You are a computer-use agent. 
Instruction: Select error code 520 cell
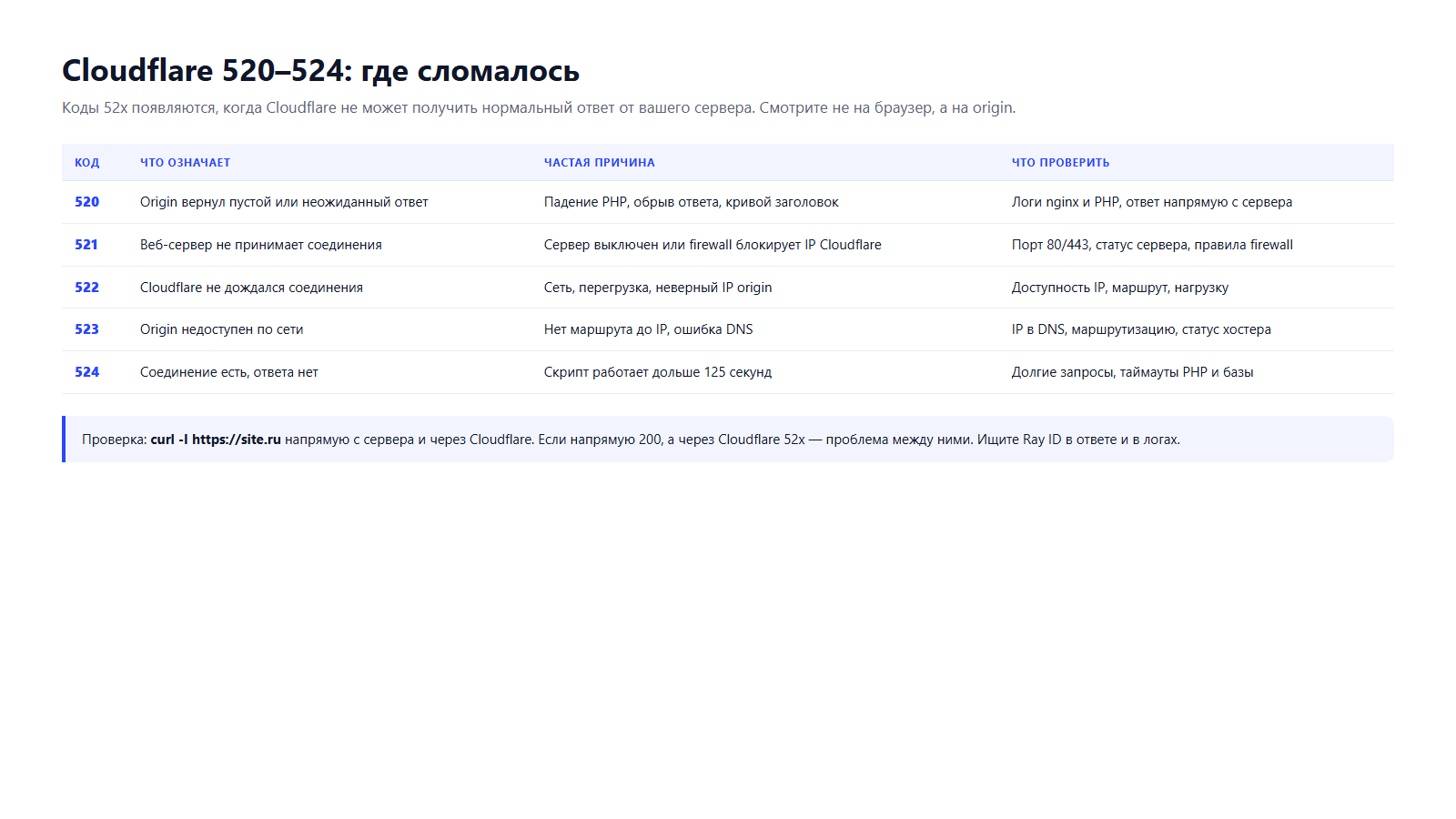tap(87, 202)
